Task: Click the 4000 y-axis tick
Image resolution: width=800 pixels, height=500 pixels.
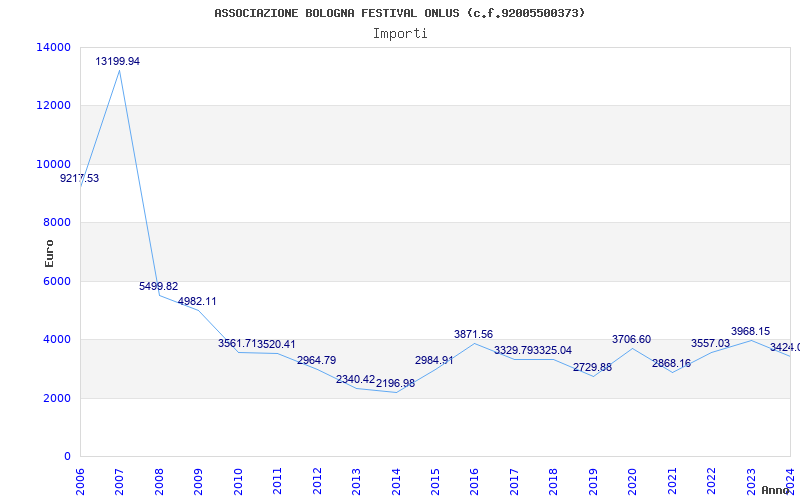Action: click(56, 339)
